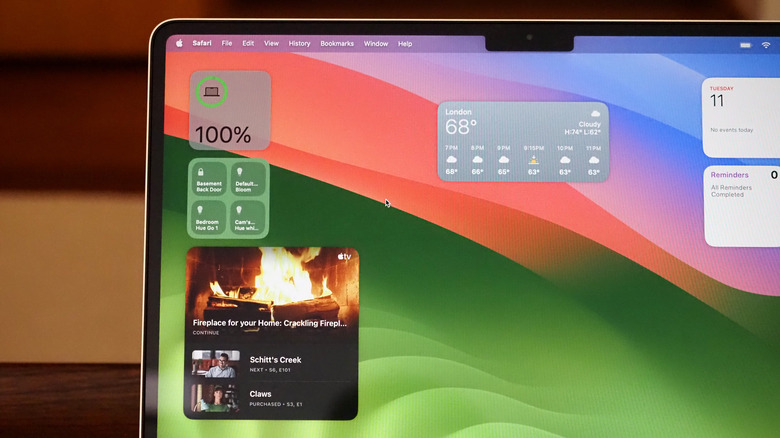Click the 9:15PM sunset icon

point(533,160)
